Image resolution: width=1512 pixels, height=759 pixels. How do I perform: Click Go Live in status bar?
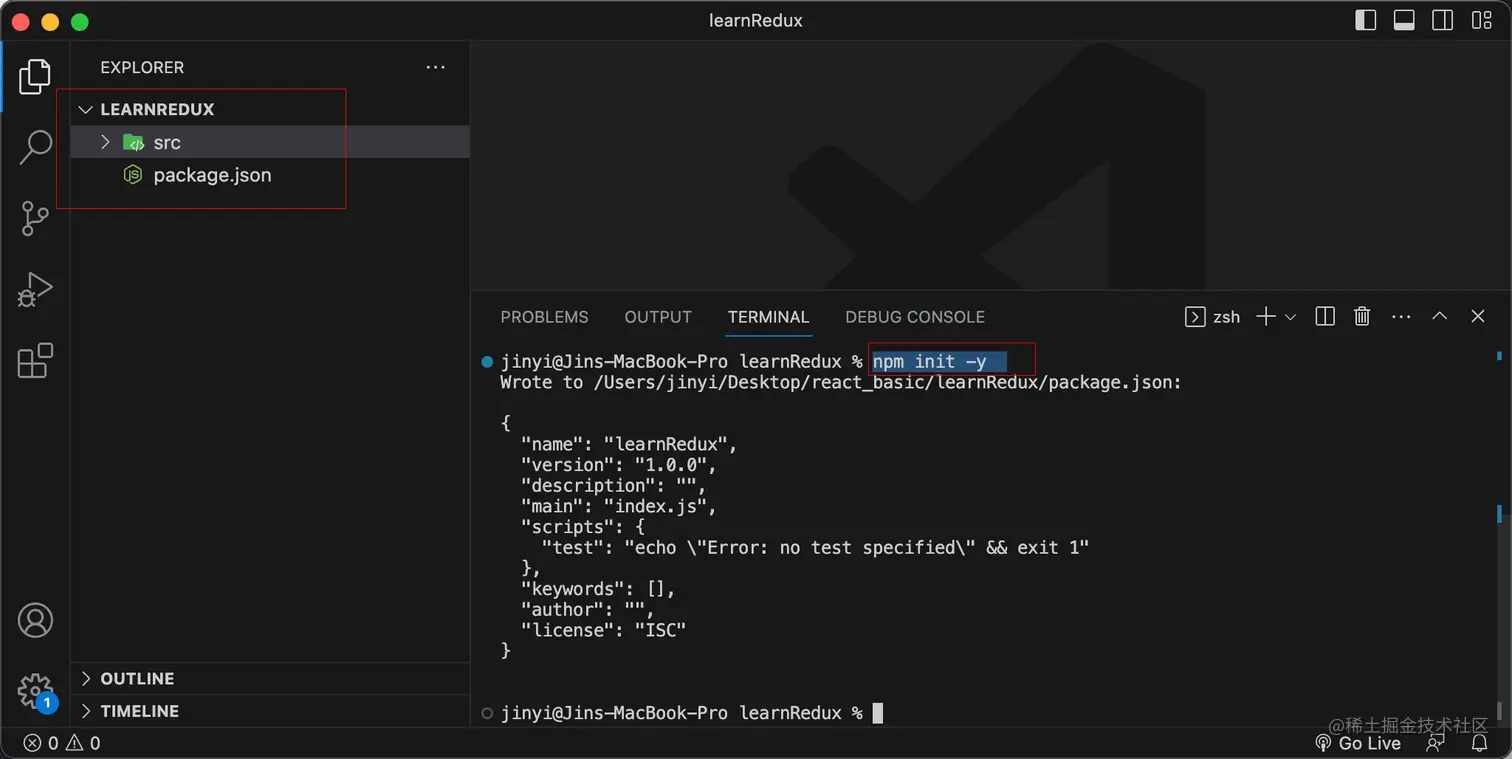click(1358, 743)
